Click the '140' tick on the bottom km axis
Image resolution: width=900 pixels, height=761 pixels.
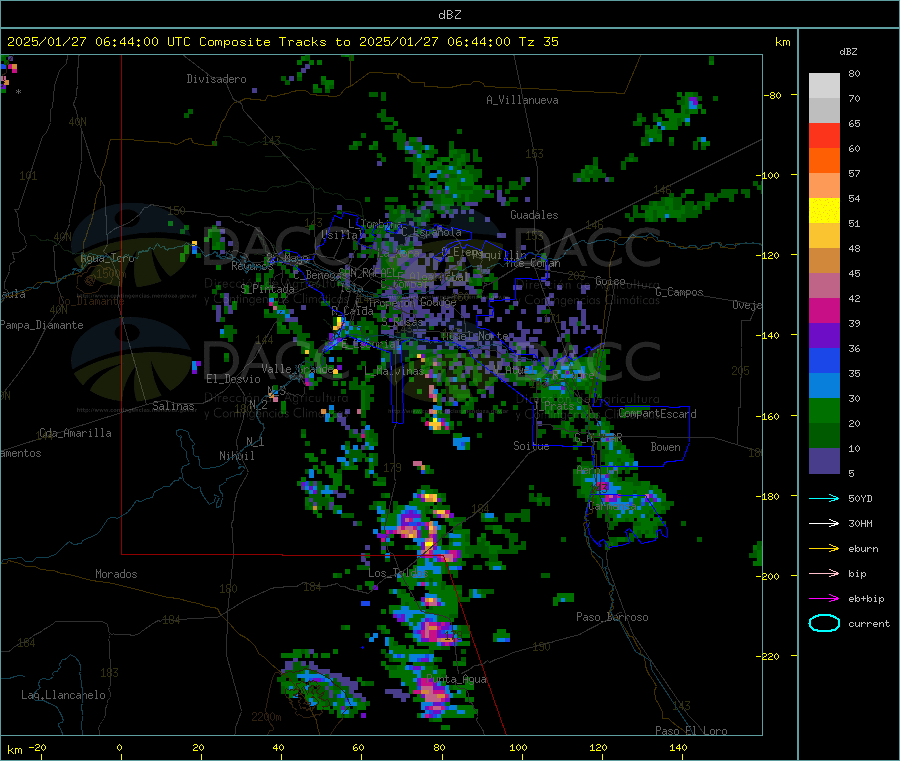point(678,747)
